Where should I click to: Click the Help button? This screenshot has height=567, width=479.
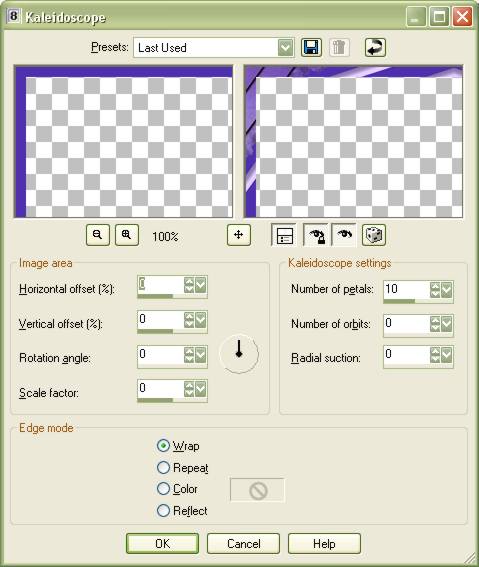pyautogui.click(x=324, y=543)
